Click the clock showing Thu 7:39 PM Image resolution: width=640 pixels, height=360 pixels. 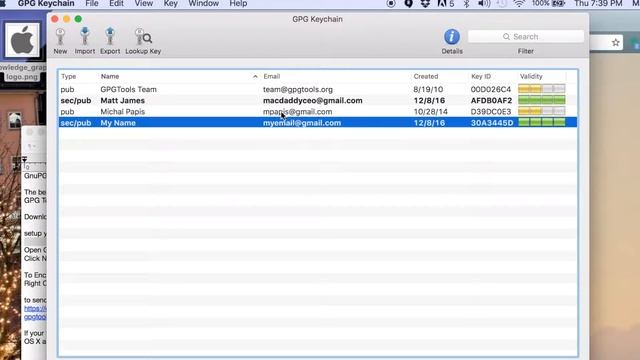(x=598, y=4)
